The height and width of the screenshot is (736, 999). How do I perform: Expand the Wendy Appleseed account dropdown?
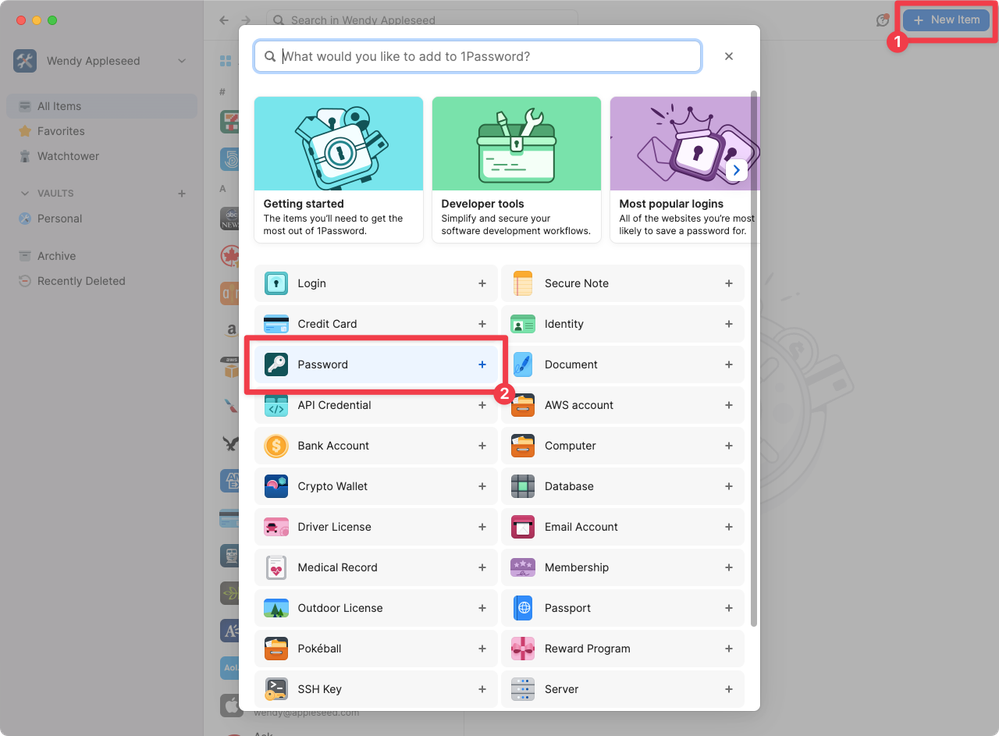181,61
